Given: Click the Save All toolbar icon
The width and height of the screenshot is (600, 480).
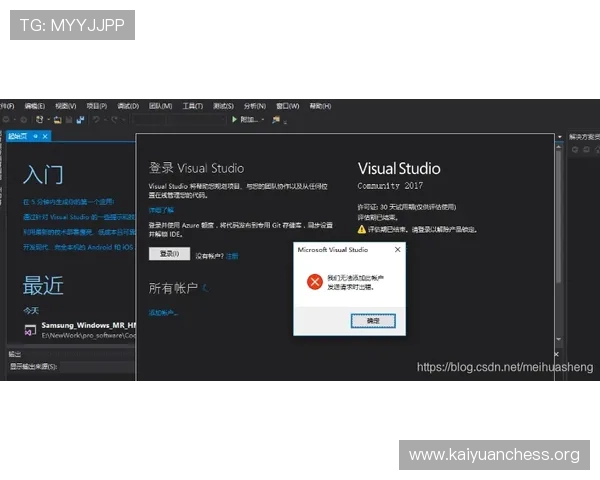Looking at the screenshot, I should point(79,119).
